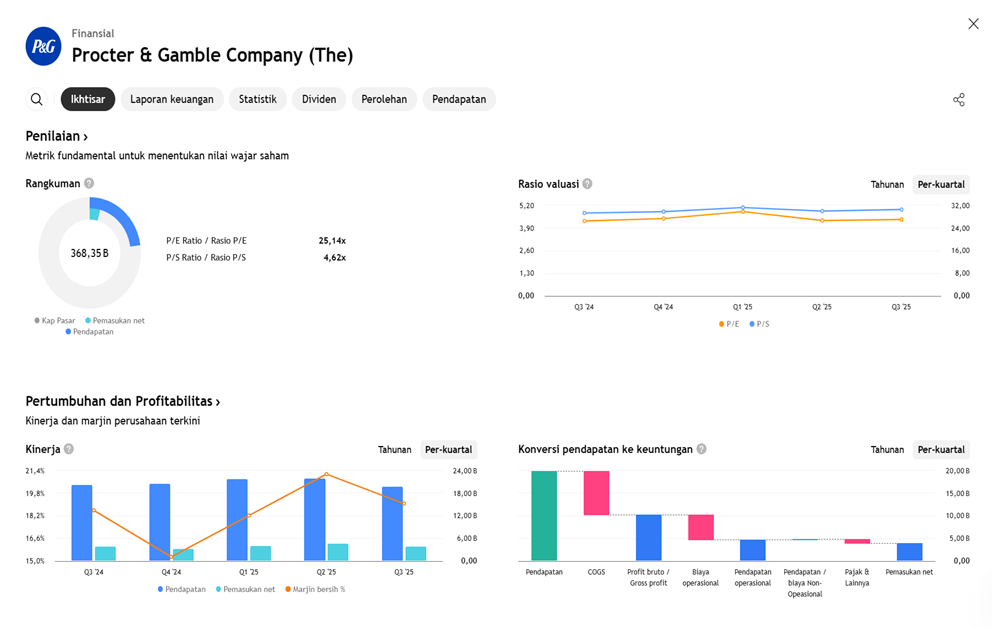This screenshot has height=628, width=992.
Task: Toggle Pemasukan net legend under donut chart
Action: click(x=115, y=321)
